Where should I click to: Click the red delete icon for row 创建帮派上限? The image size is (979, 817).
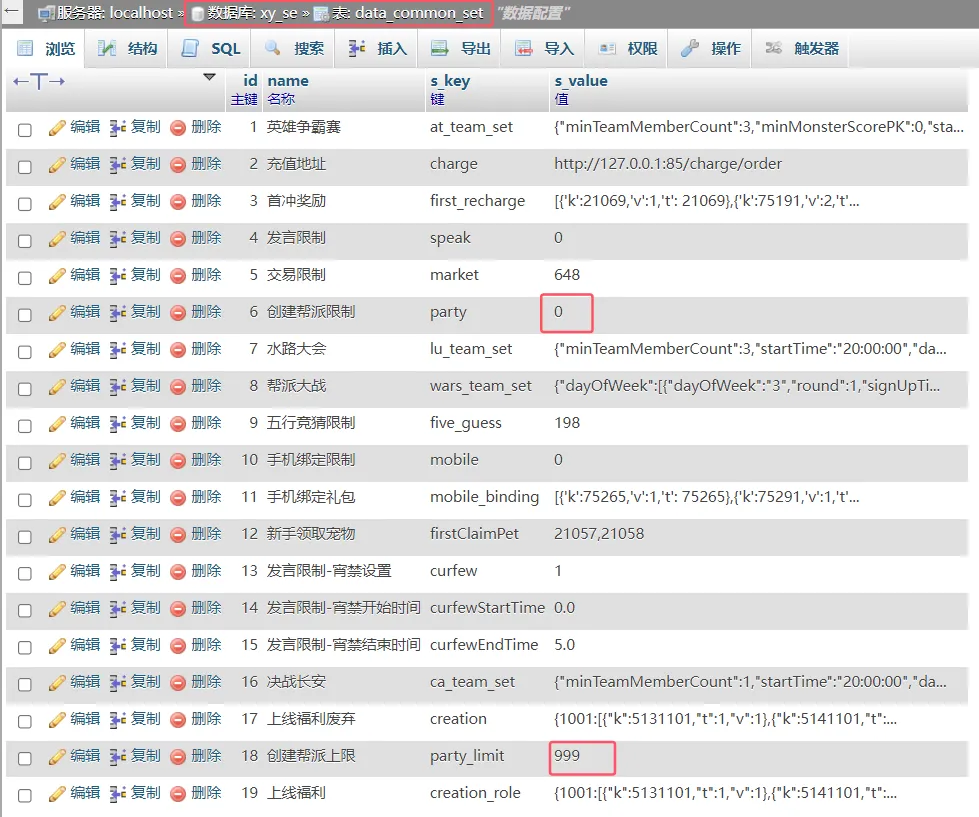point(178,756)
